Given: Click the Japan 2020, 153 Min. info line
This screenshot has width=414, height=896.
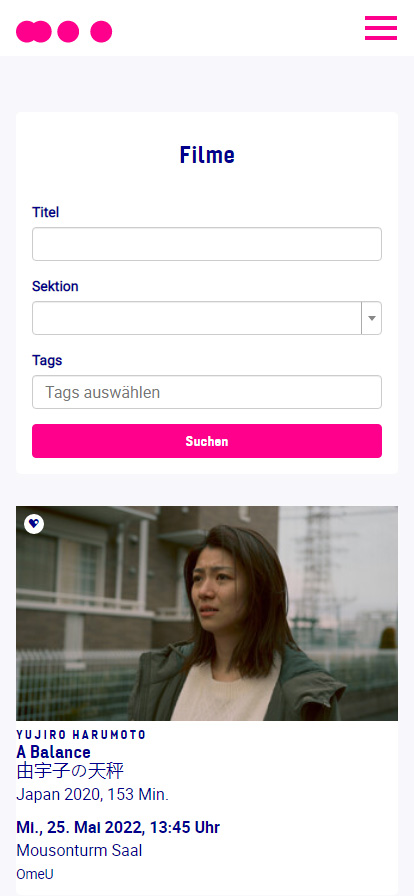Looking at the screenshot, I should click(93, 795).
